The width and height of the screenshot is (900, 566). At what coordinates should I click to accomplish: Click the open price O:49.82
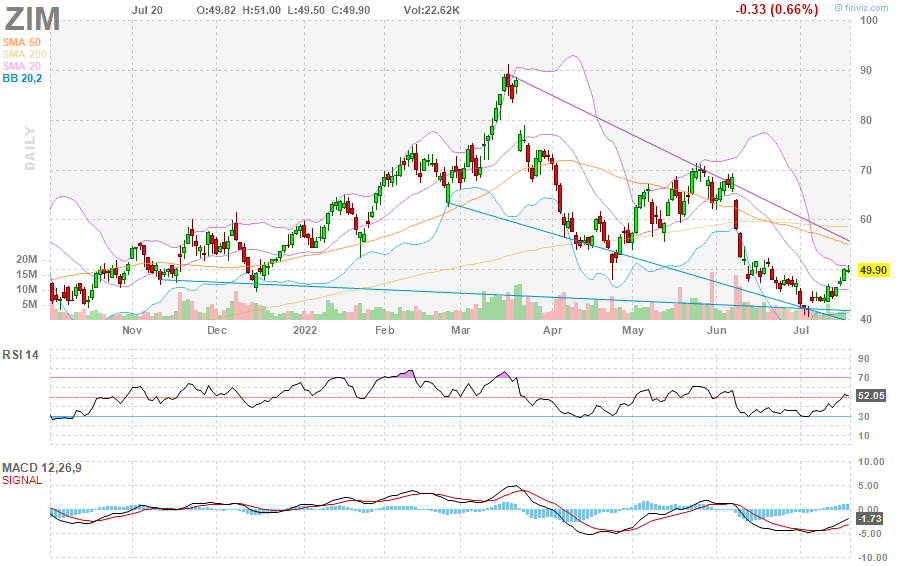218,10
